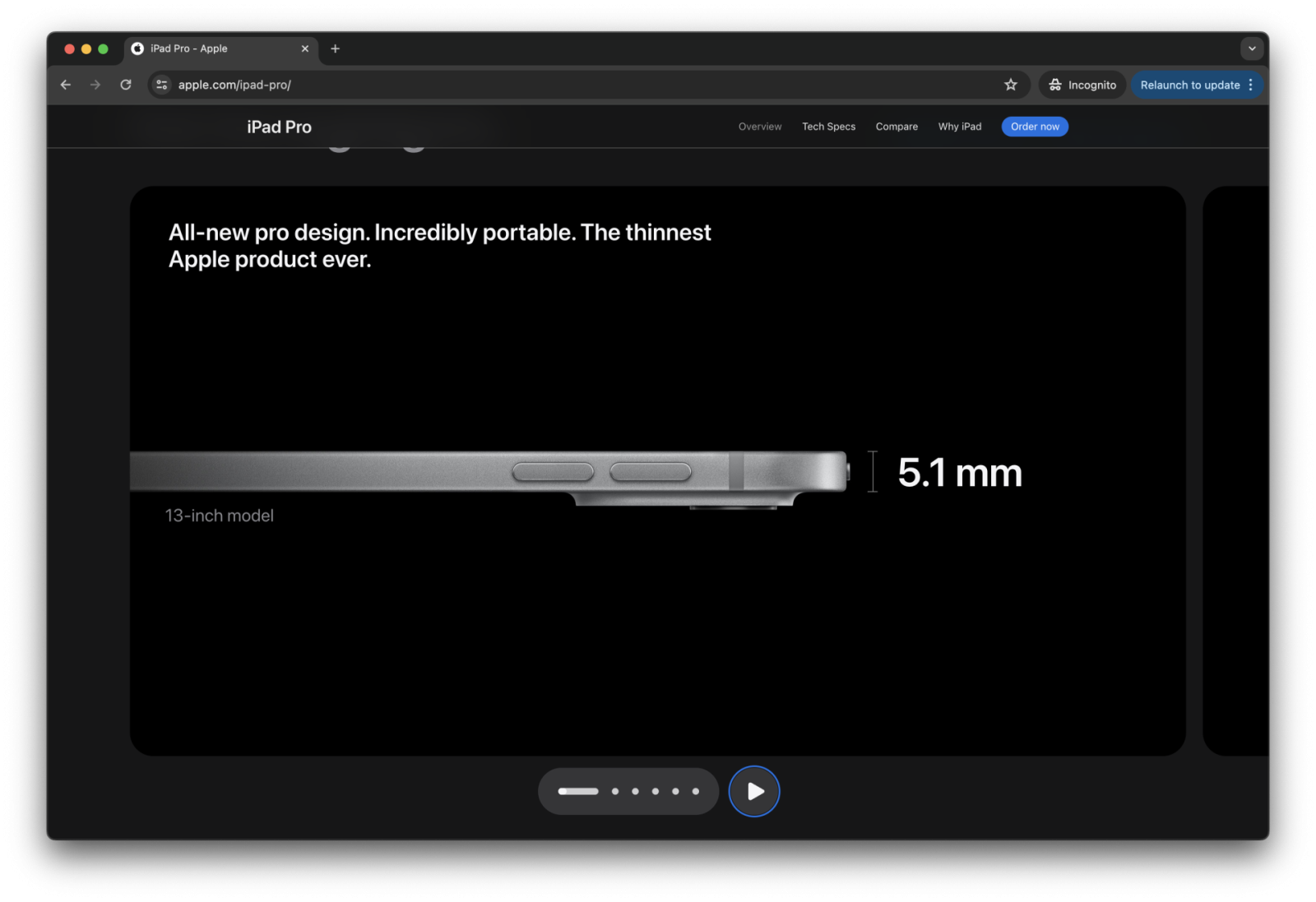
Task: Open Chrome three-dot menu
Action: [x=1251, y=85]
